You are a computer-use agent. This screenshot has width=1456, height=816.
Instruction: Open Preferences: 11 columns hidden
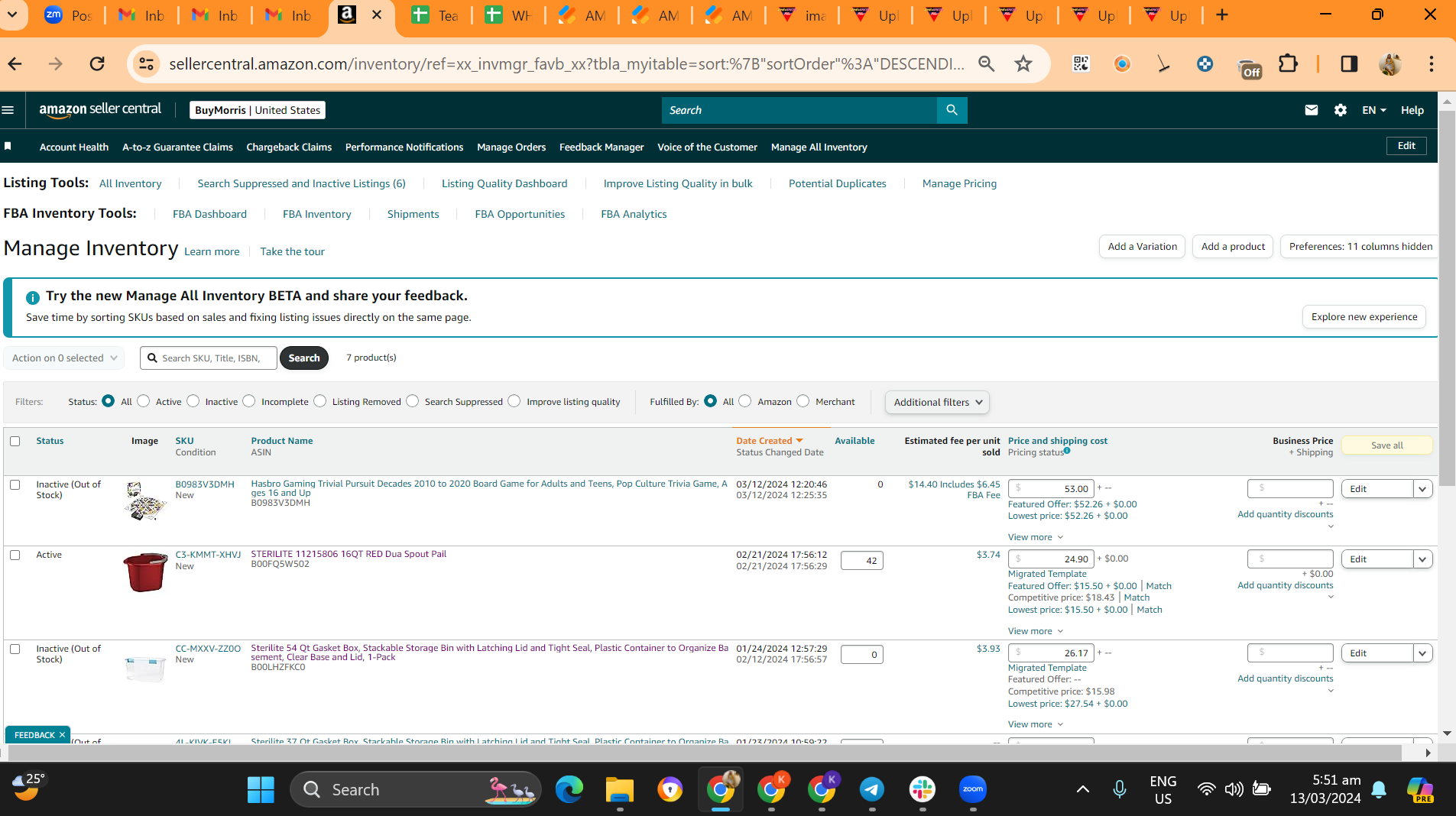(1360, 246)
